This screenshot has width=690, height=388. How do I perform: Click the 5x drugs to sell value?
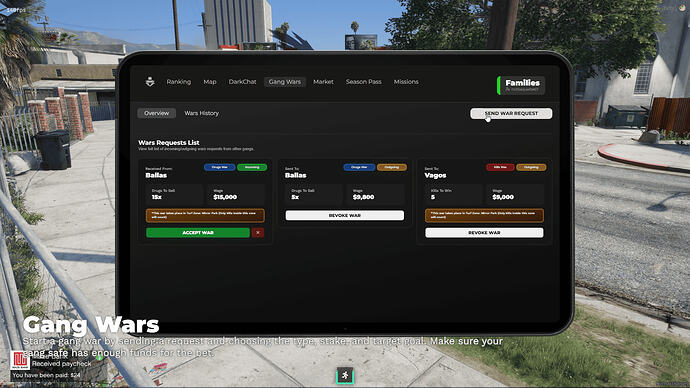295,197
